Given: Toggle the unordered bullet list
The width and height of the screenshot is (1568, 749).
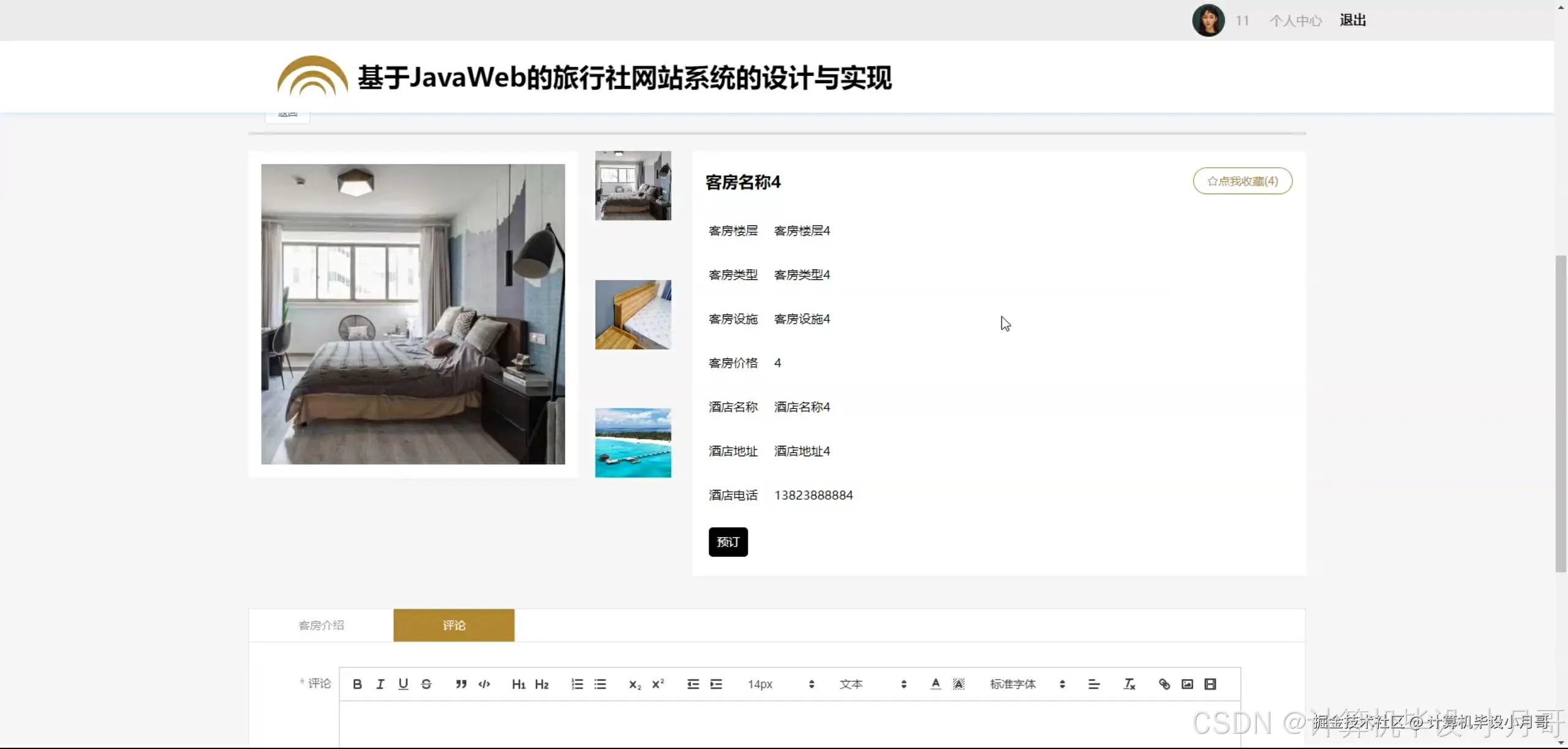Looking at the screenshot, I should [x=601, y=684].
